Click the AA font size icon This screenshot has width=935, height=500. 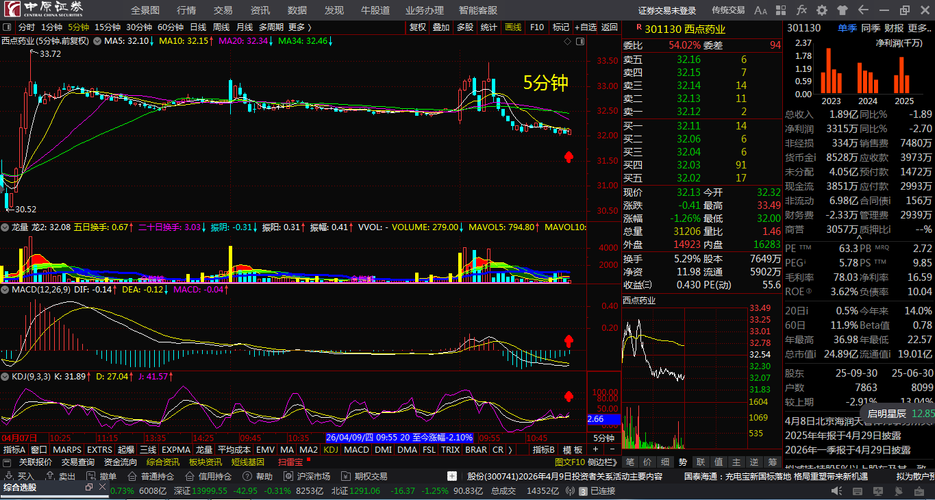coord(761,10)
